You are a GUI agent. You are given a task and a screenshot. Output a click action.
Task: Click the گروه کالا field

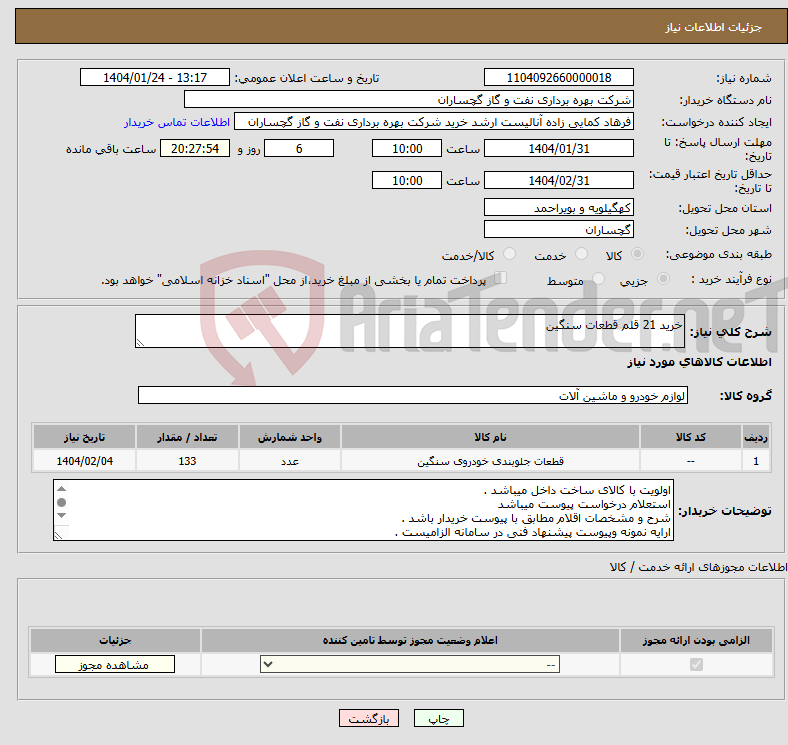tap(413, 396)
